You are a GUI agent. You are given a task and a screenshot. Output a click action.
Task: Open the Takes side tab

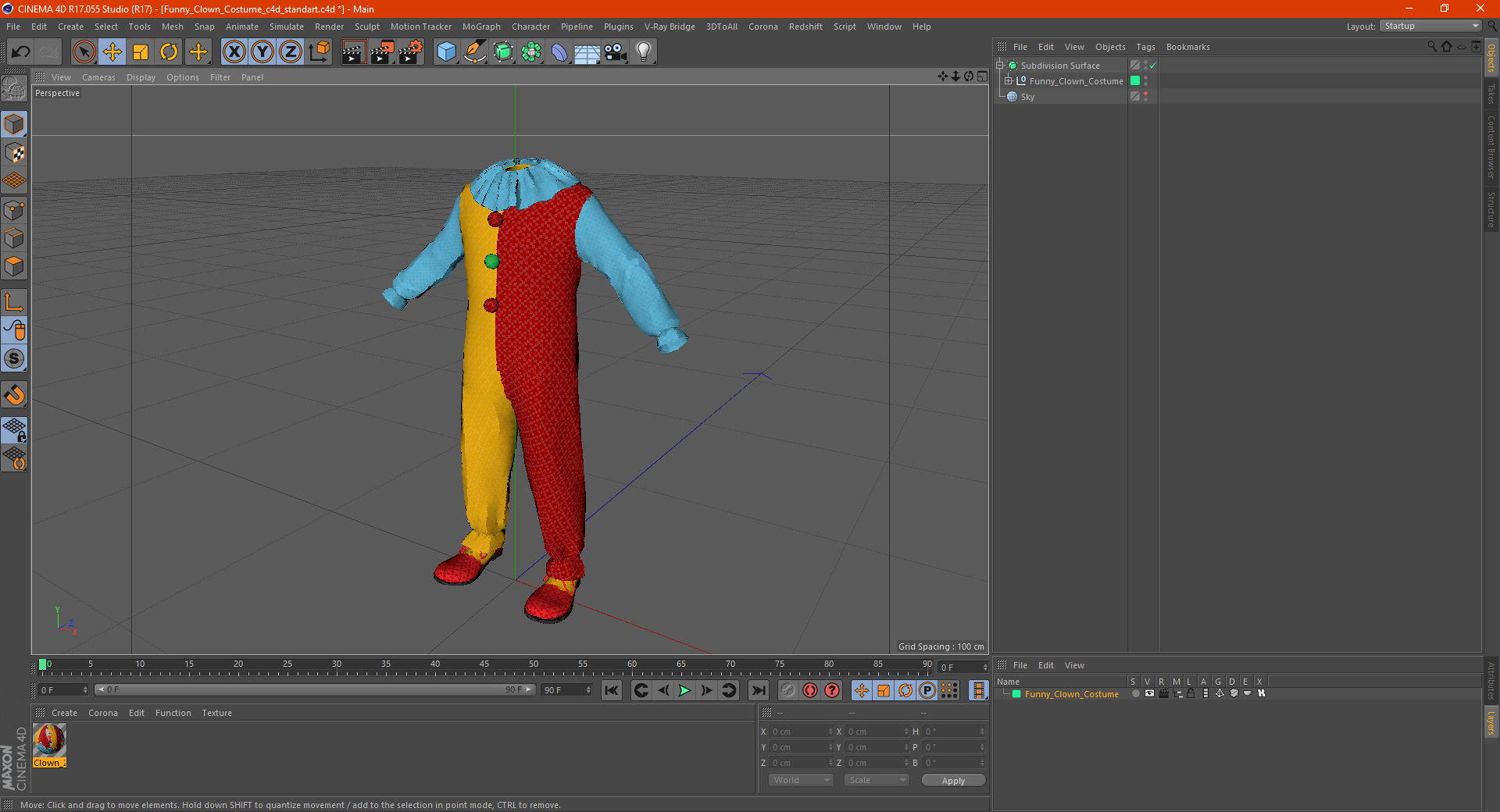1491,94
